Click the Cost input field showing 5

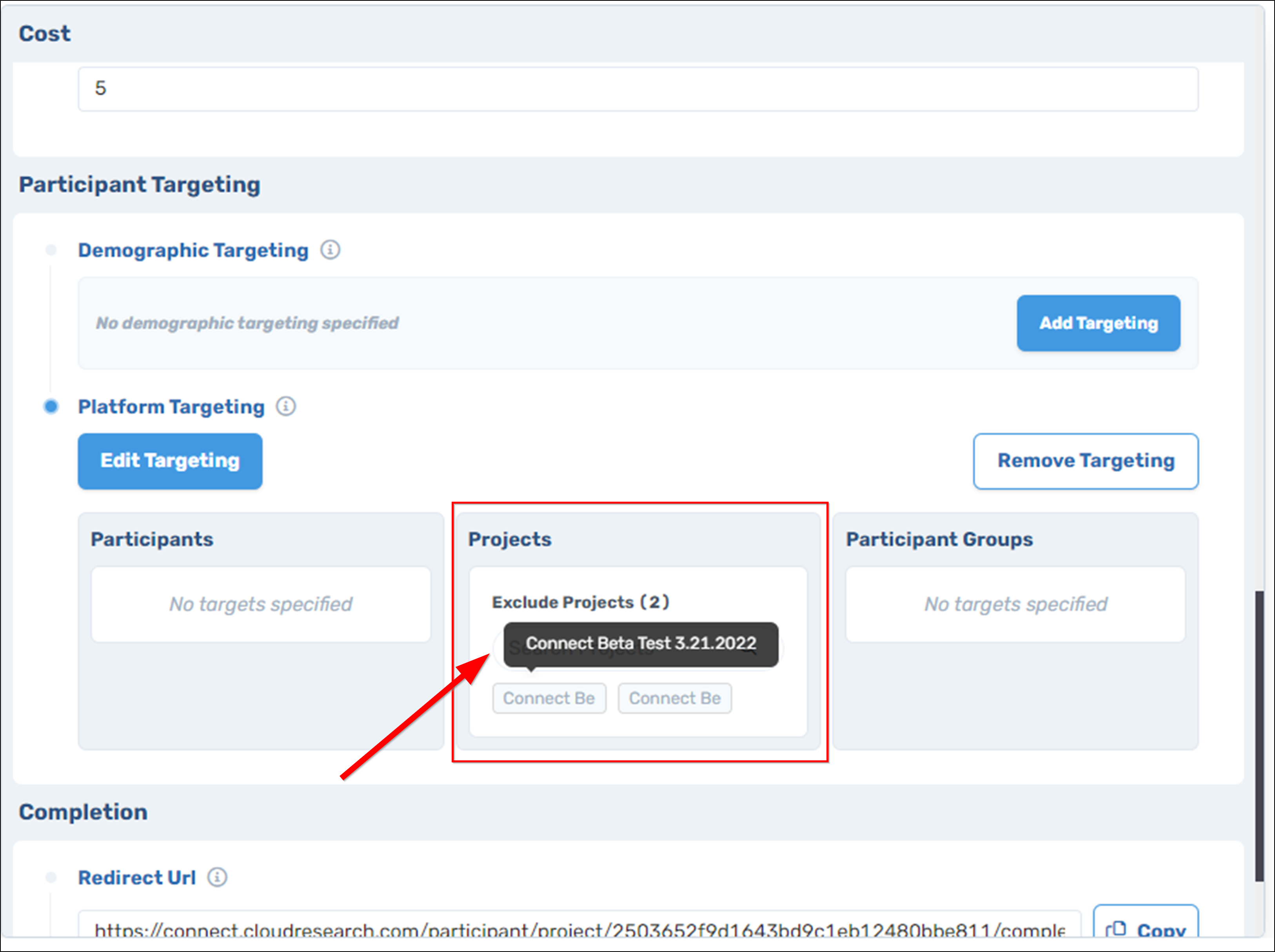point(637,89)
